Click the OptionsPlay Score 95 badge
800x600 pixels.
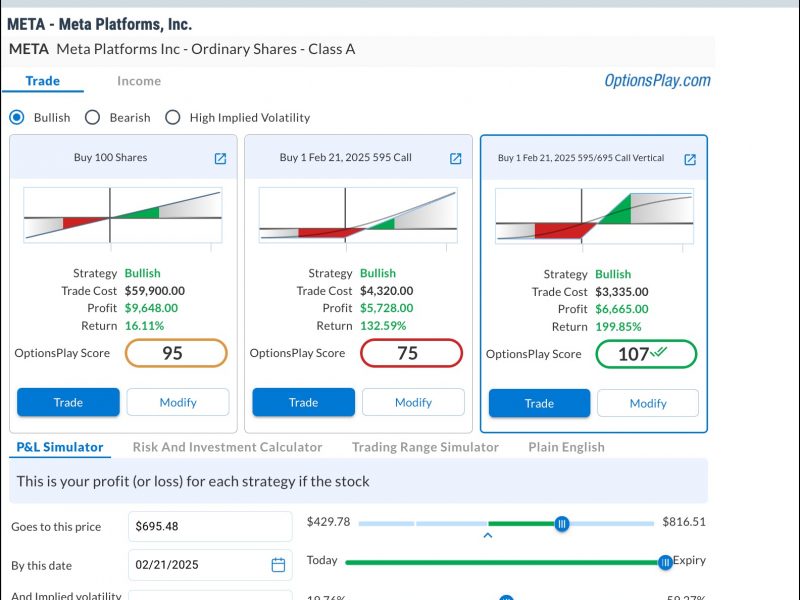coord(176,353)
